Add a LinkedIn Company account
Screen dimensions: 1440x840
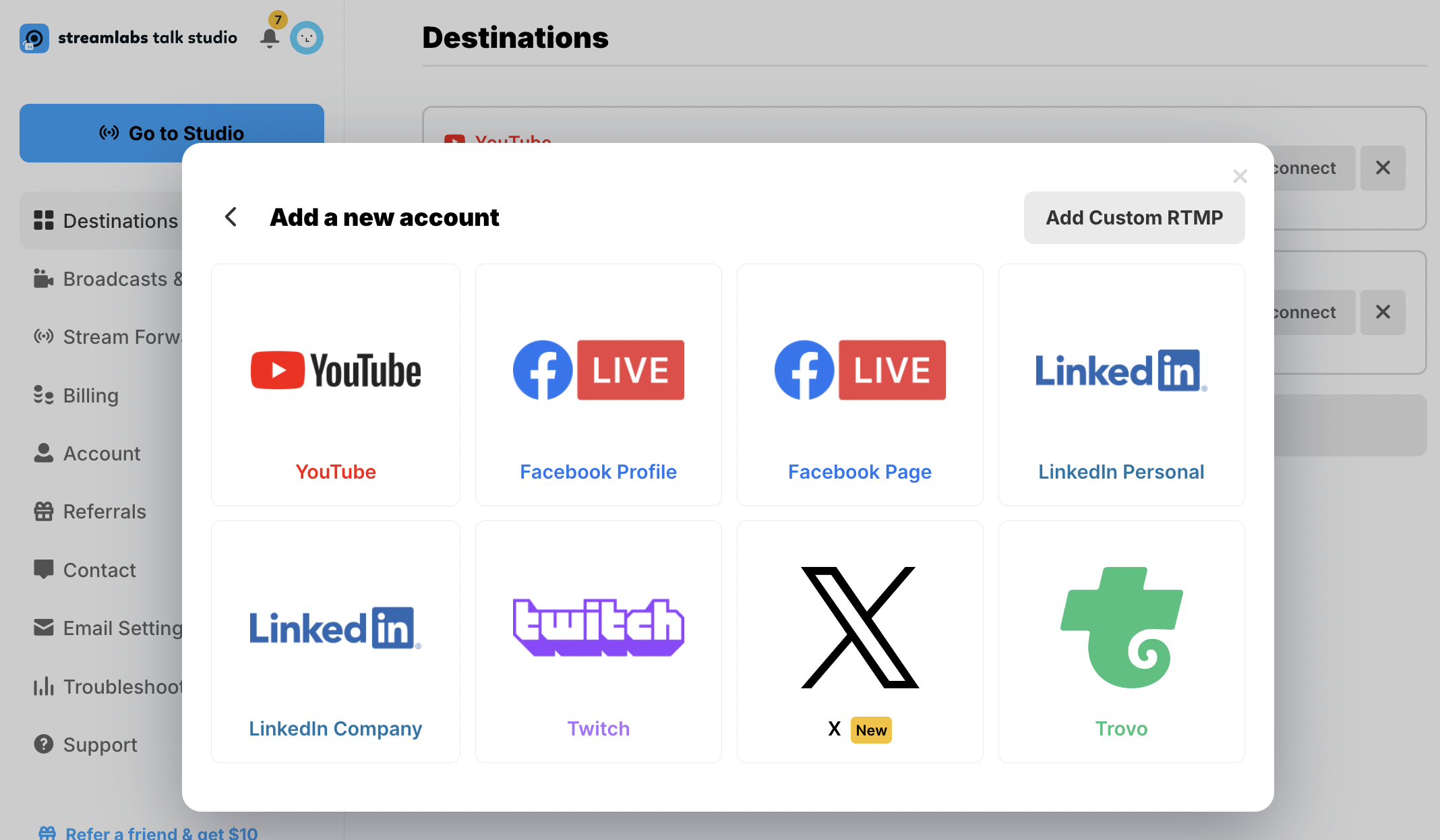[335, 640]
